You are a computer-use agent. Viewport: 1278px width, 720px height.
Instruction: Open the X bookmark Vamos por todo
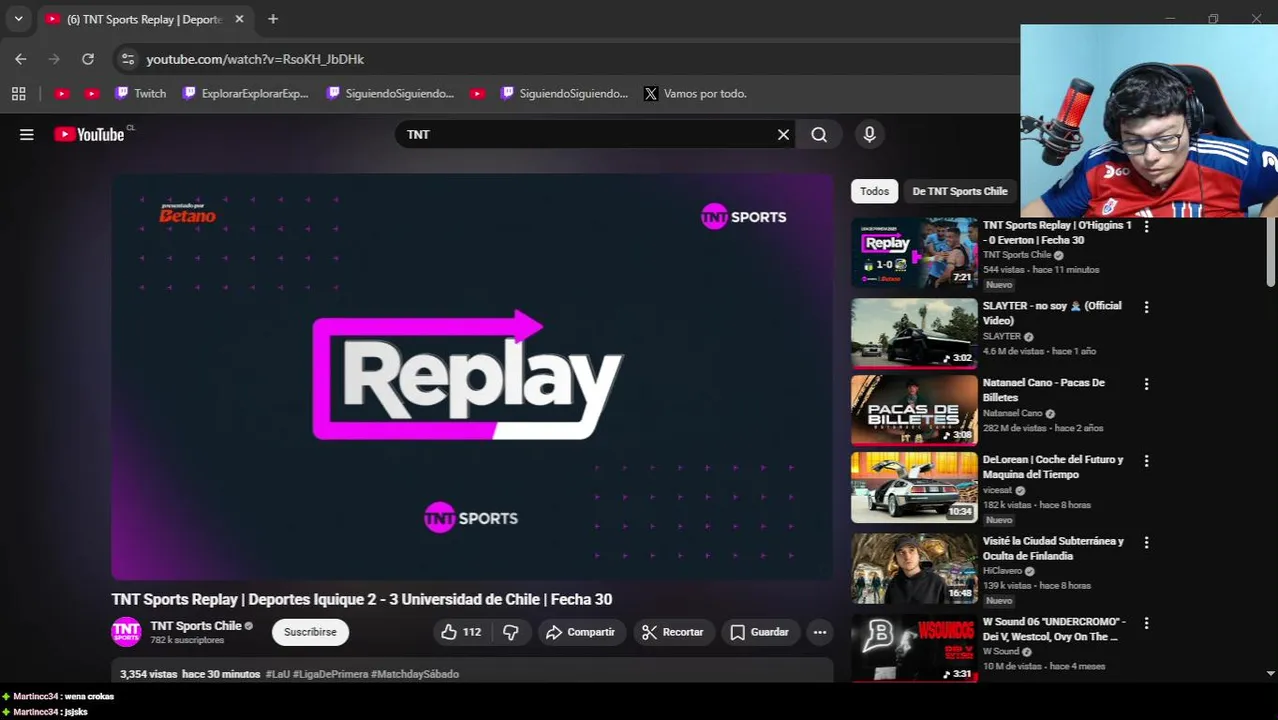(695, 93)
